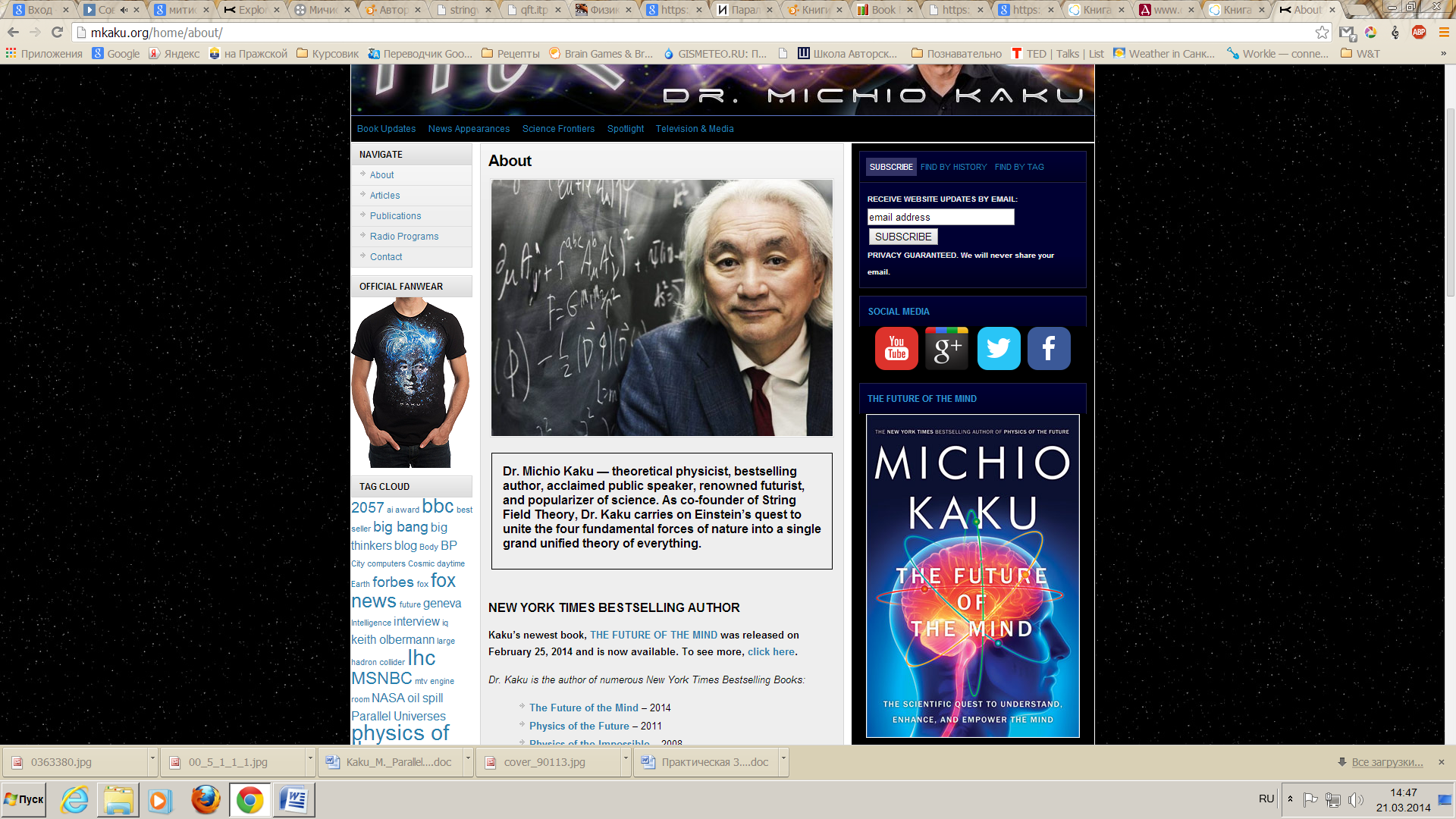
Task: Open Windows Start (Пуск) button
Action: (x=24, y=800)
